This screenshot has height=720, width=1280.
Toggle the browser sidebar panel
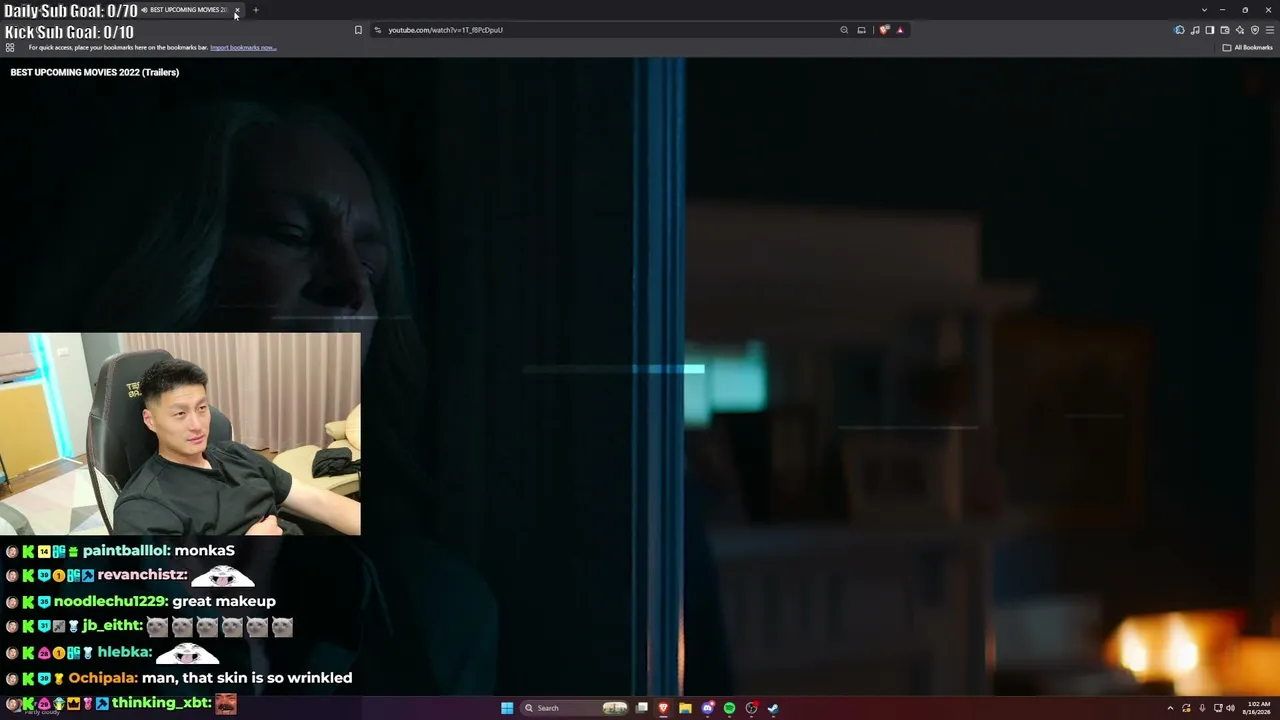(x=1210, y=30)
